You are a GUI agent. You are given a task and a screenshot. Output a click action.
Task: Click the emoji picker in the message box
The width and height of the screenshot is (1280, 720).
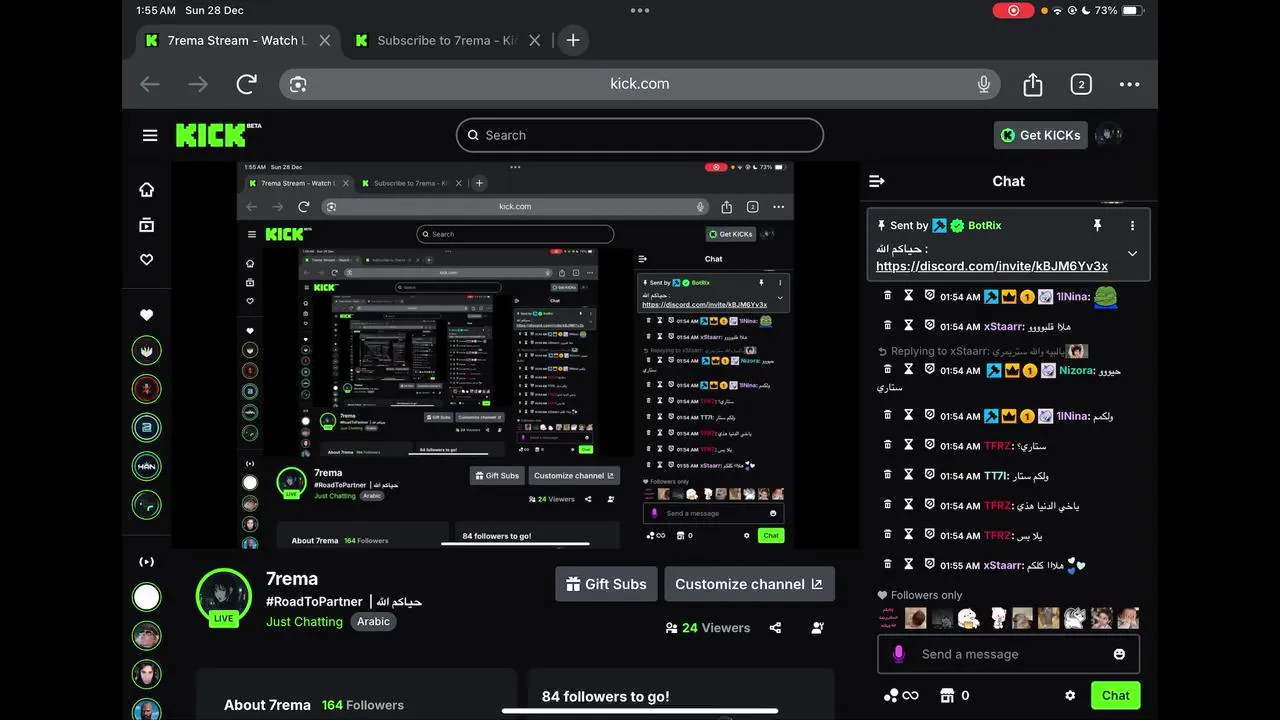coord(1119,654)
